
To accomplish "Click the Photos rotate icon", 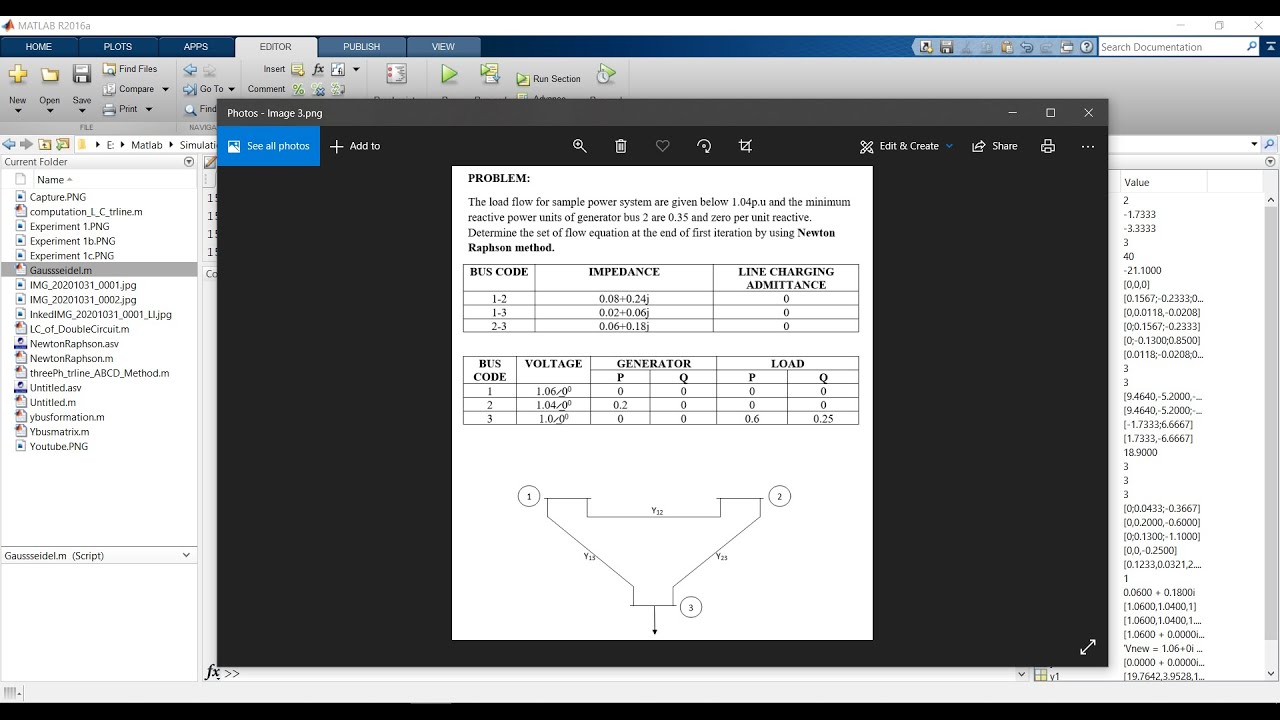I will (704, 146).
